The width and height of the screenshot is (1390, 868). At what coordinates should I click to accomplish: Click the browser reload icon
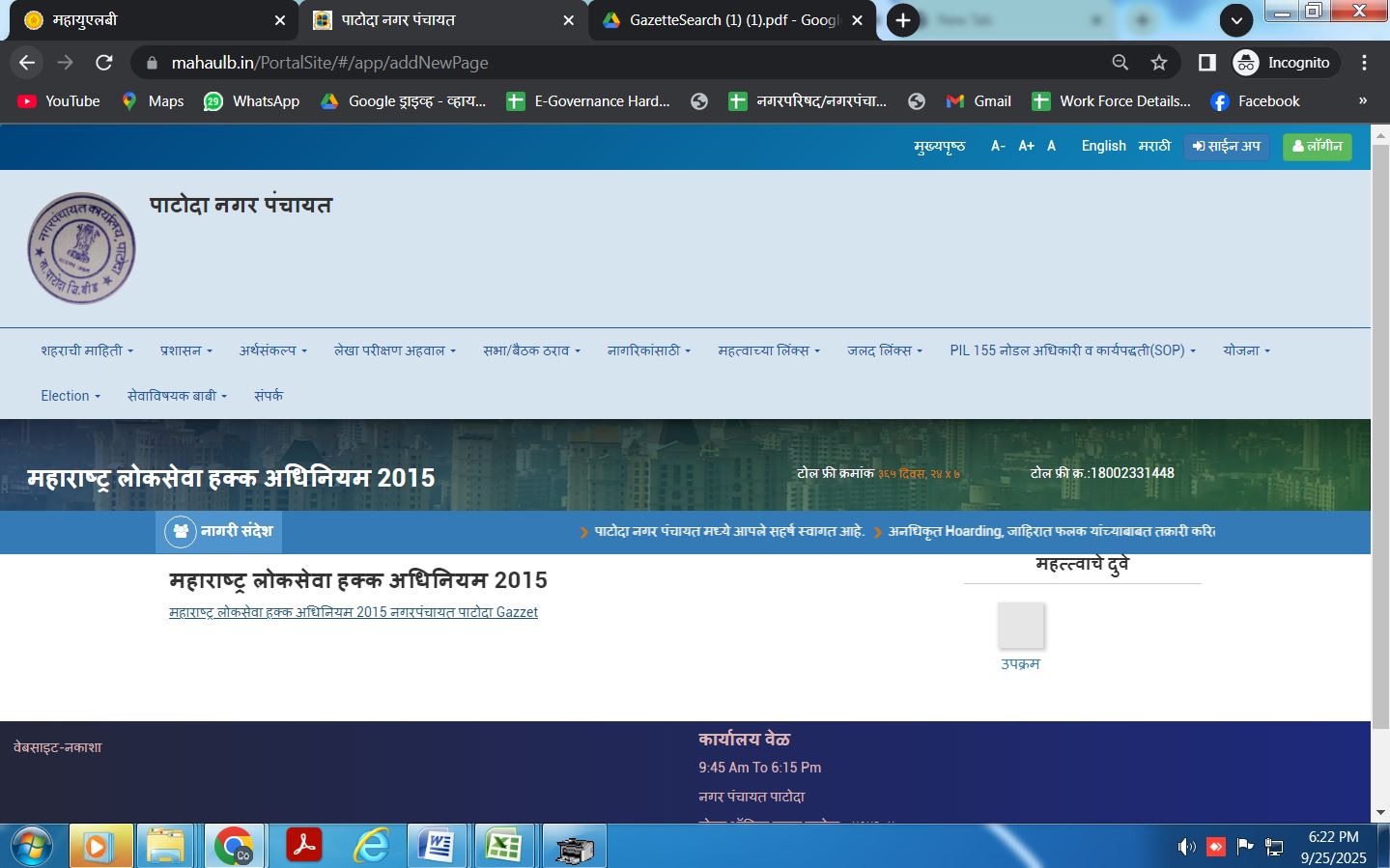click(104, 63)
